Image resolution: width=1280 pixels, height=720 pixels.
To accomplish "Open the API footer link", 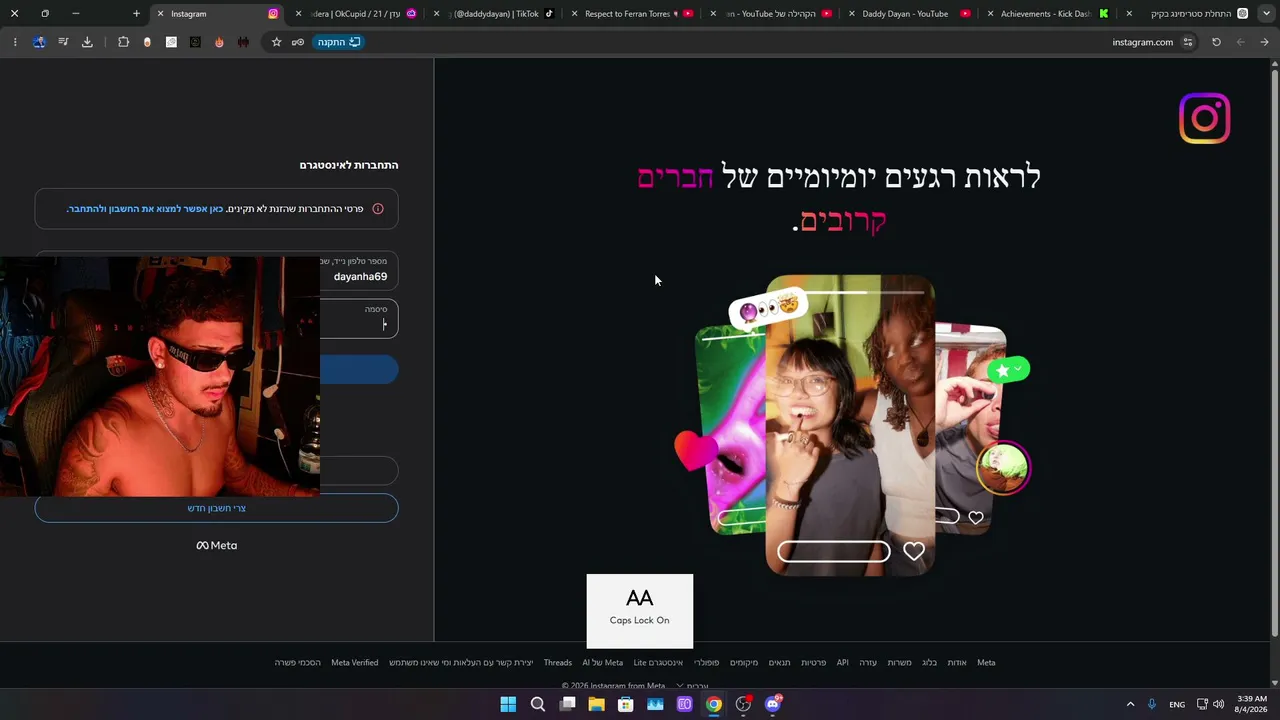I will [843, 662].
